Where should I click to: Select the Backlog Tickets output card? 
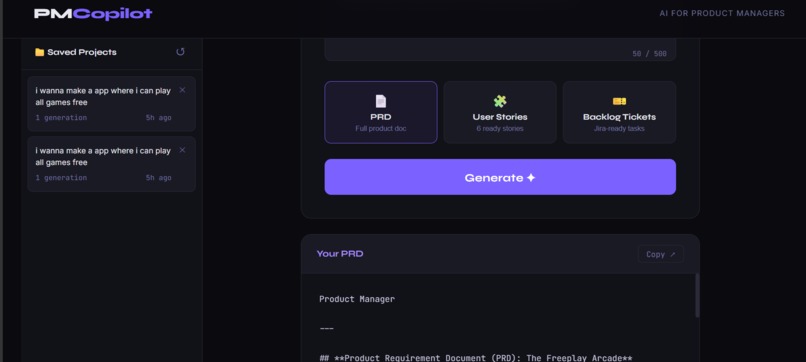tap(619, 112)
